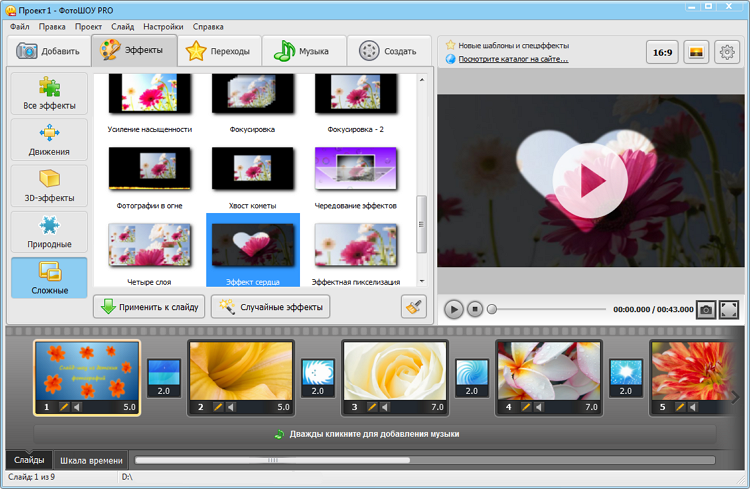Open the Справка menu
Screen dimensions: 750x489
(x=208, y=27)
